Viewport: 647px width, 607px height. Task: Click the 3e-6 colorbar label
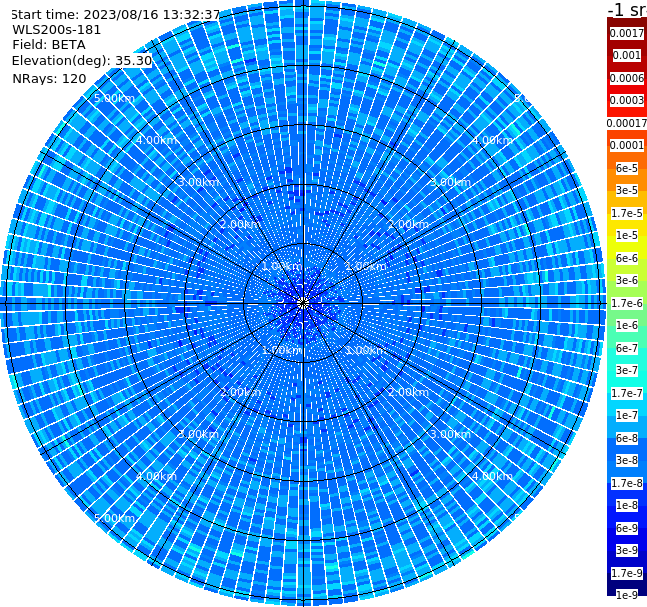click(x=627, y=280)
